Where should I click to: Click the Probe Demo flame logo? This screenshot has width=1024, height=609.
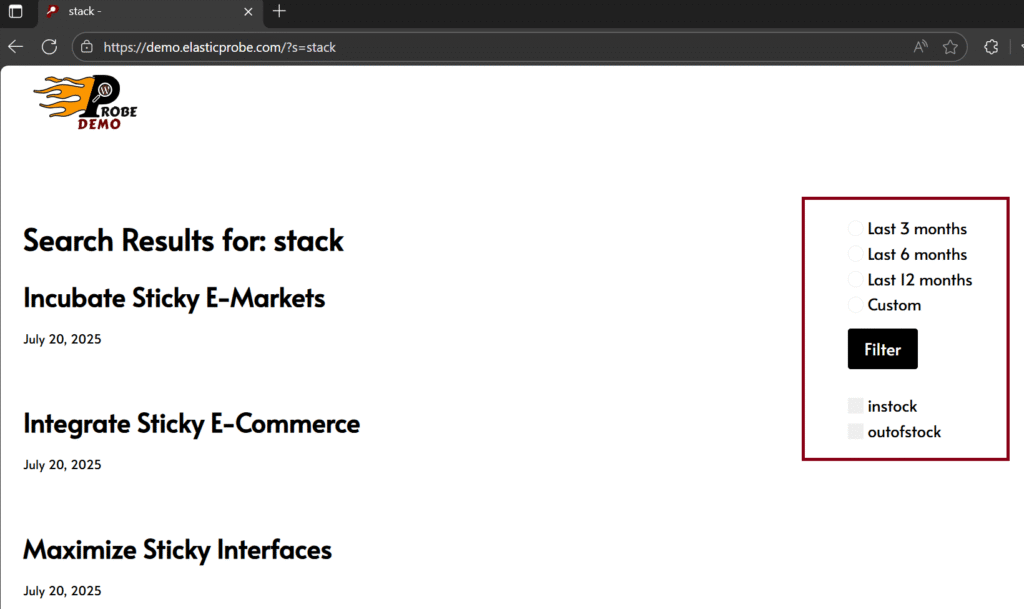click(85, 103)
